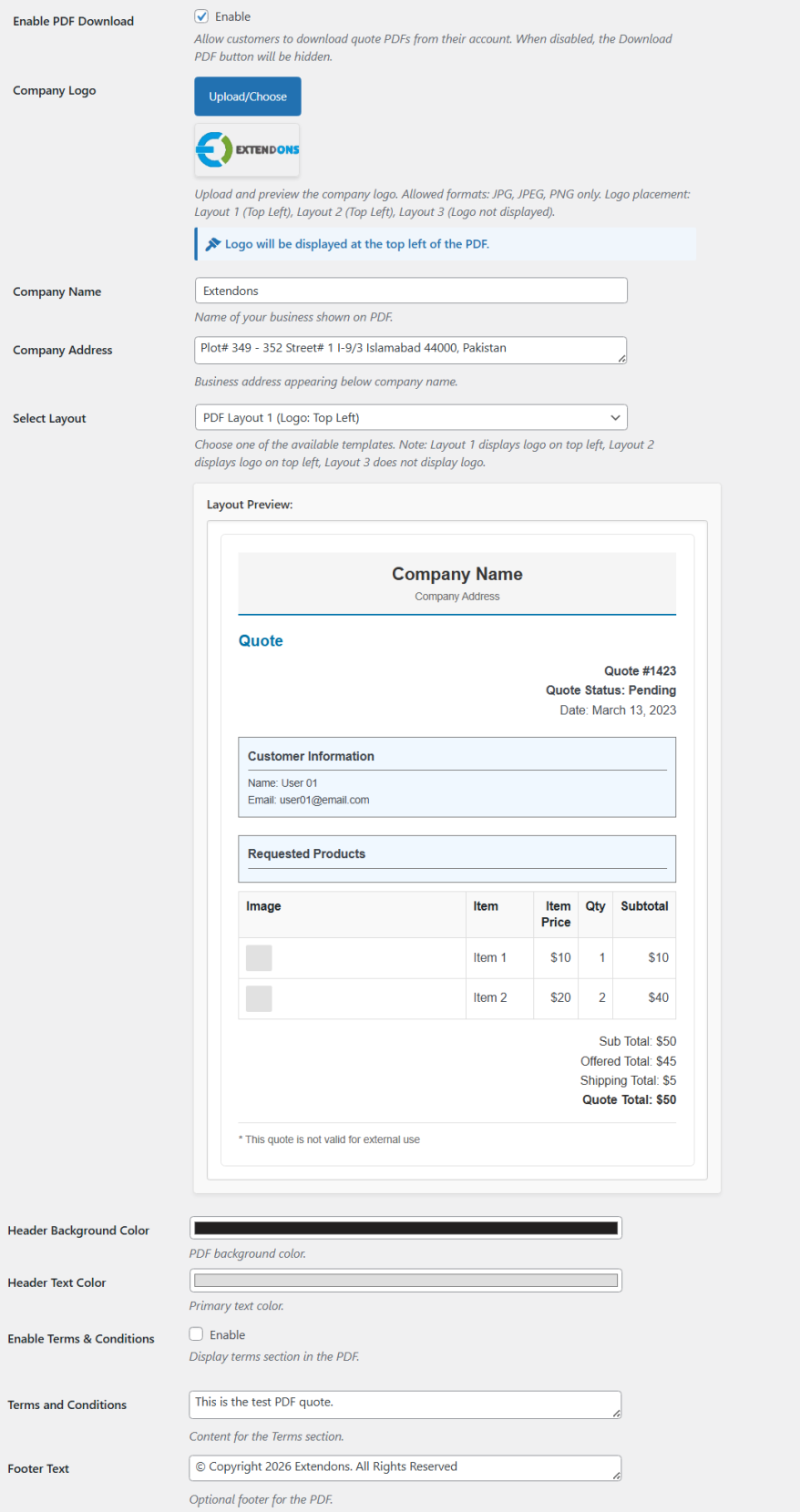The image size is (800, 1512).
Task: Click 'Email: user01@email.com' text
Action: click(x=309, y=800)
